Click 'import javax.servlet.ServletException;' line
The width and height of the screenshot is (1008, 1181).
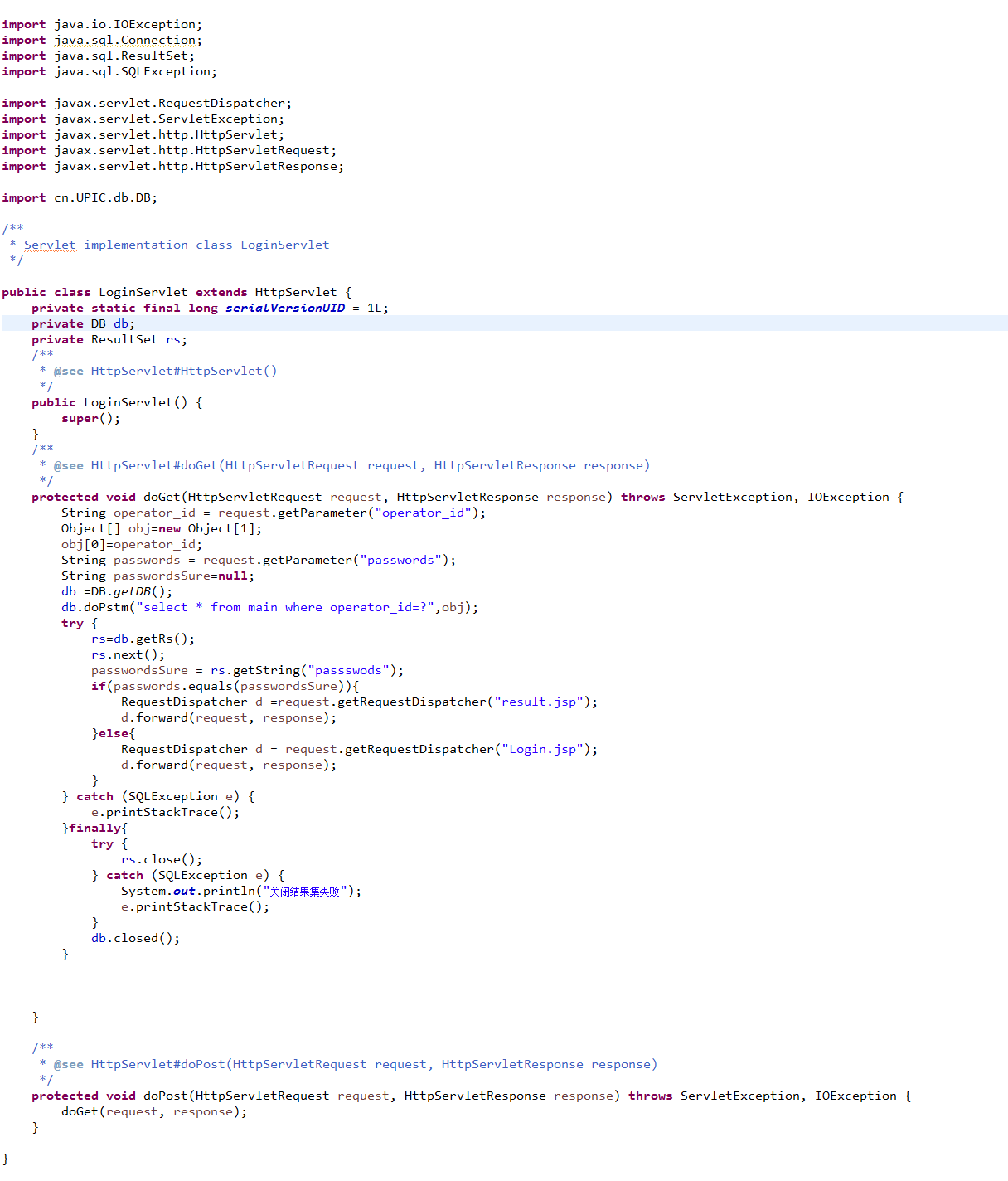click(143, 119)
